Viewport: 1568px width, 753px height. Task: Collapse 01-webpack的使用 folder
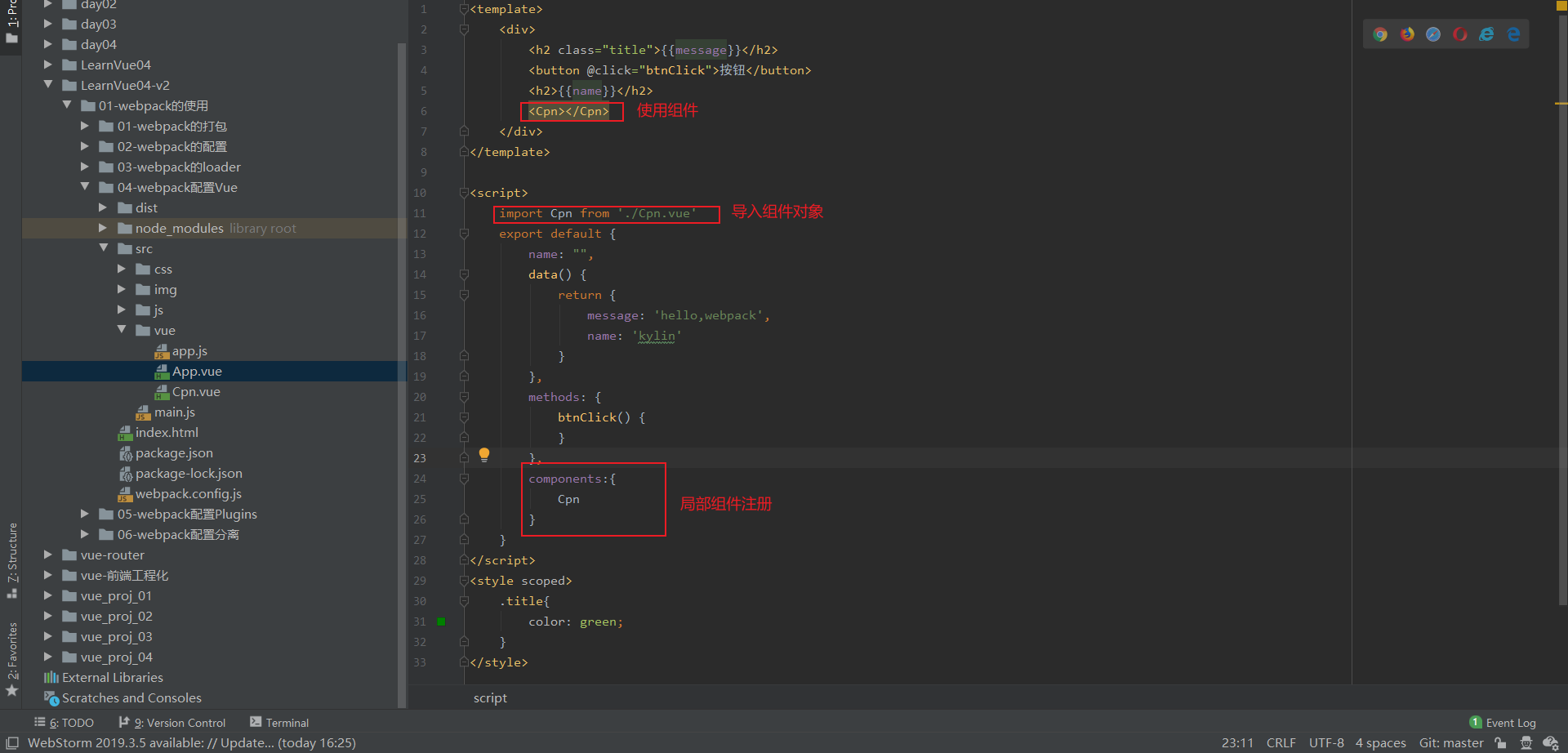click(x=67, y=105)
